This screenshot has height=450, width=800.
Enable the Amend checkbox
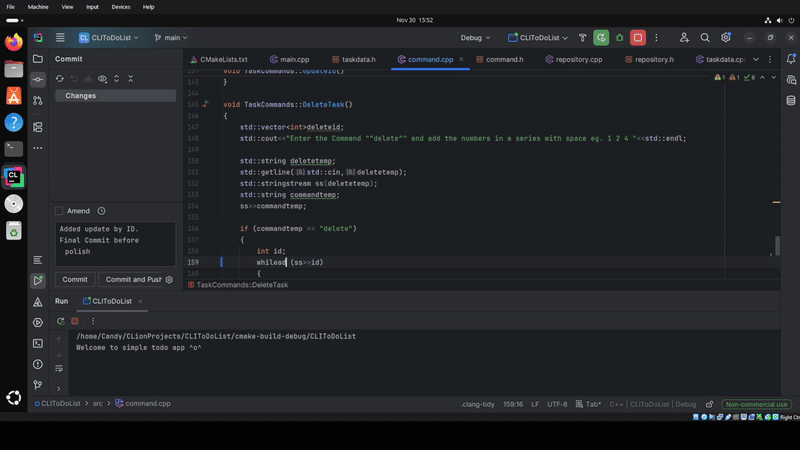(x=59, y=211)
